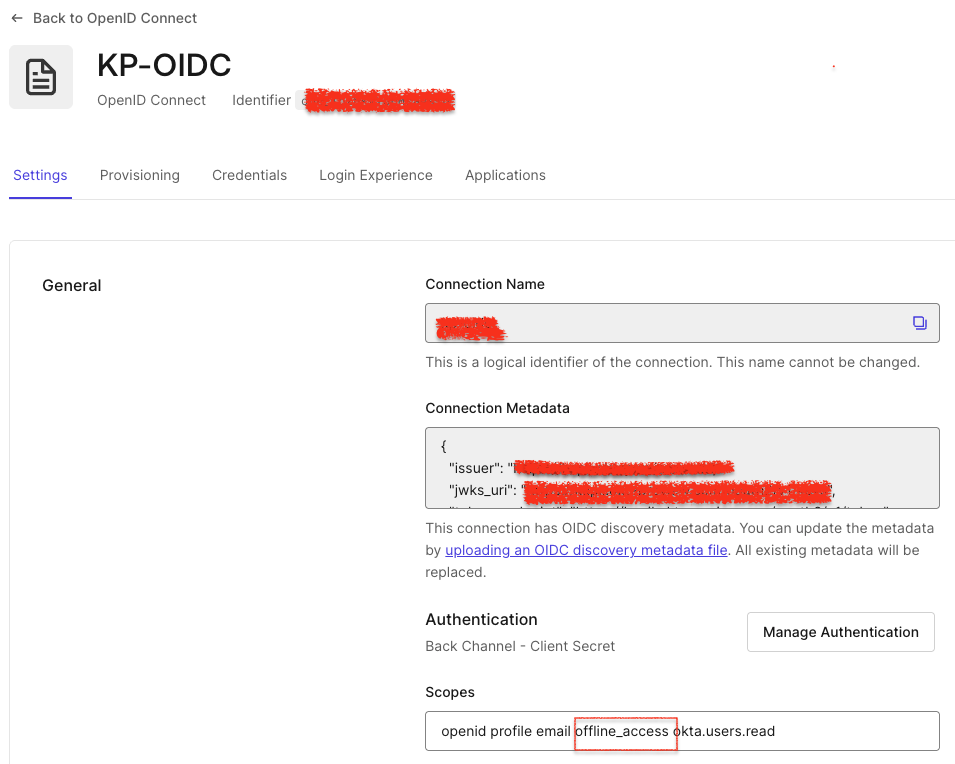
Task: Click inside the Connection Metadata text area
Action: (x=682, y=467)
